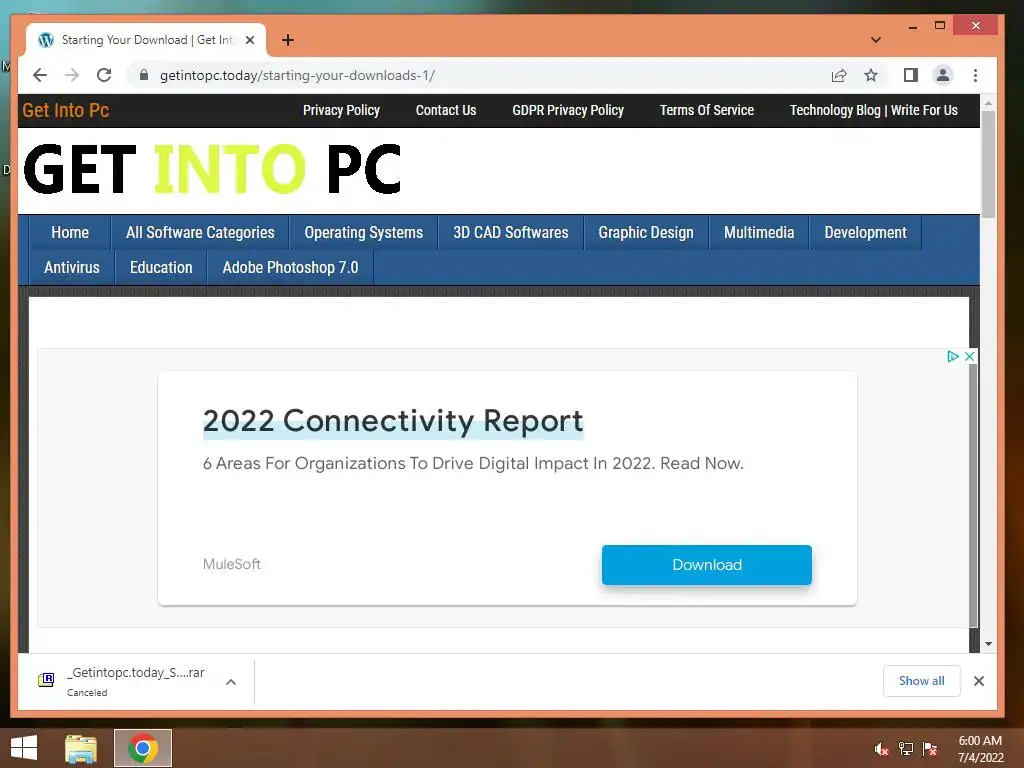Click the RAR file icon in downloads bar
This screenshot has width=1024, height=768.
46,680
